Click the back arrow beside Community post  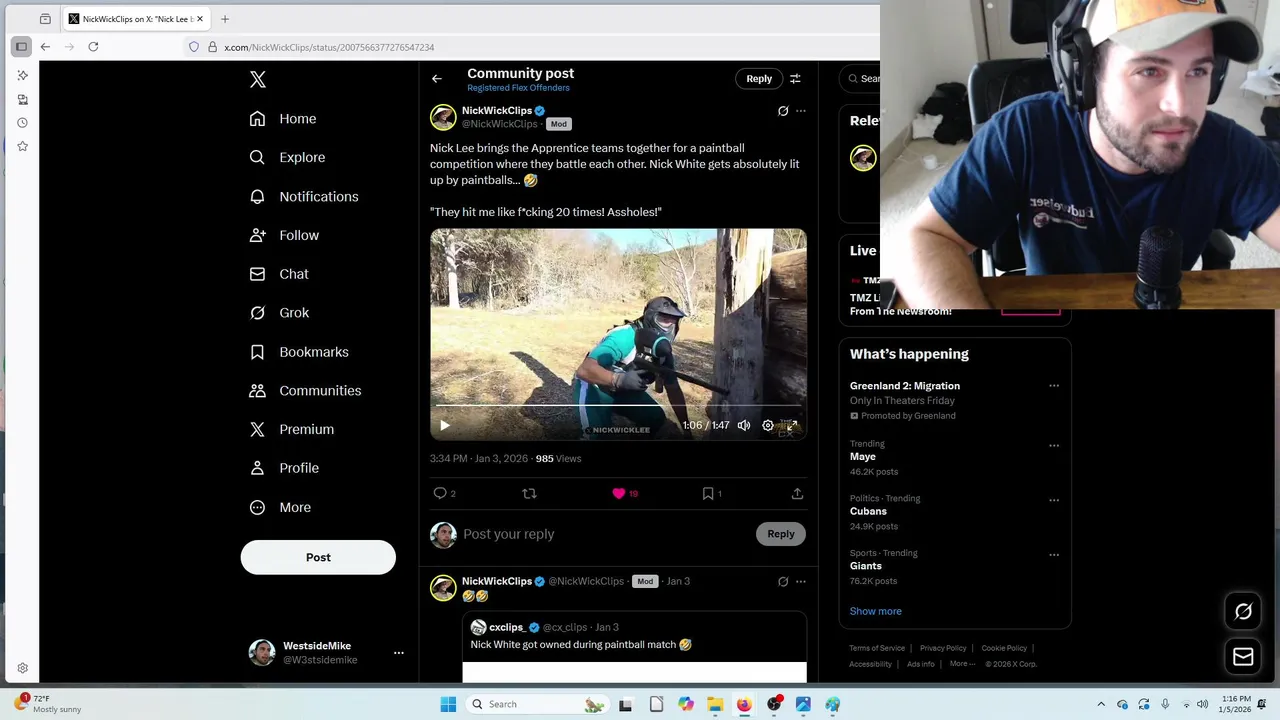437,78
